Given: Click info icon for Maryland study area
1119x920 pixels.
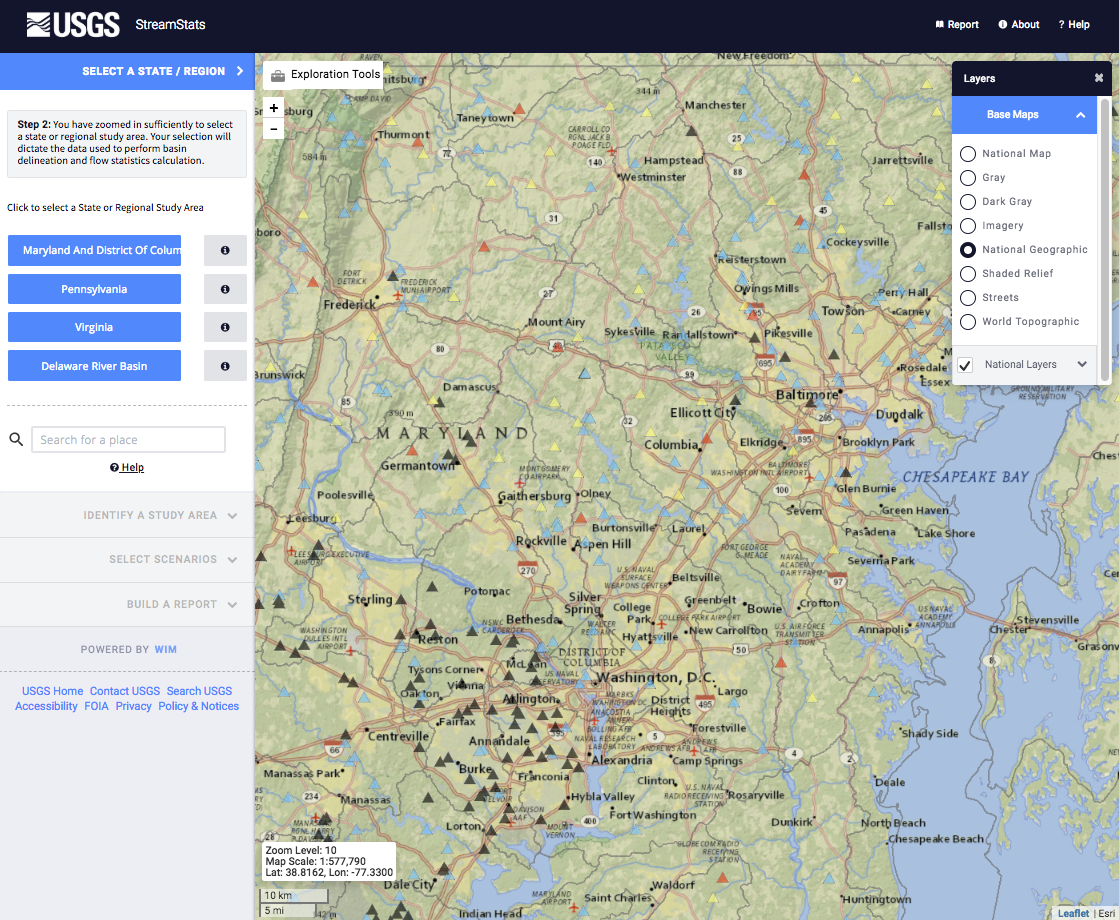Looking at the screenshot, I should tap(225, 251).
